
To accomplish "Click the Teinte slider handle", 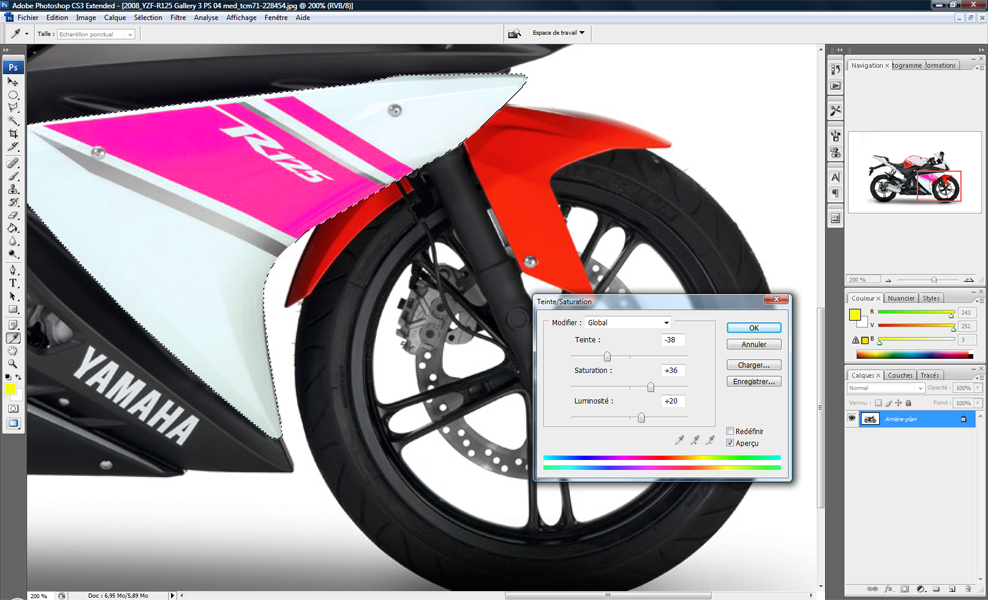I will (x=607, y=356).
